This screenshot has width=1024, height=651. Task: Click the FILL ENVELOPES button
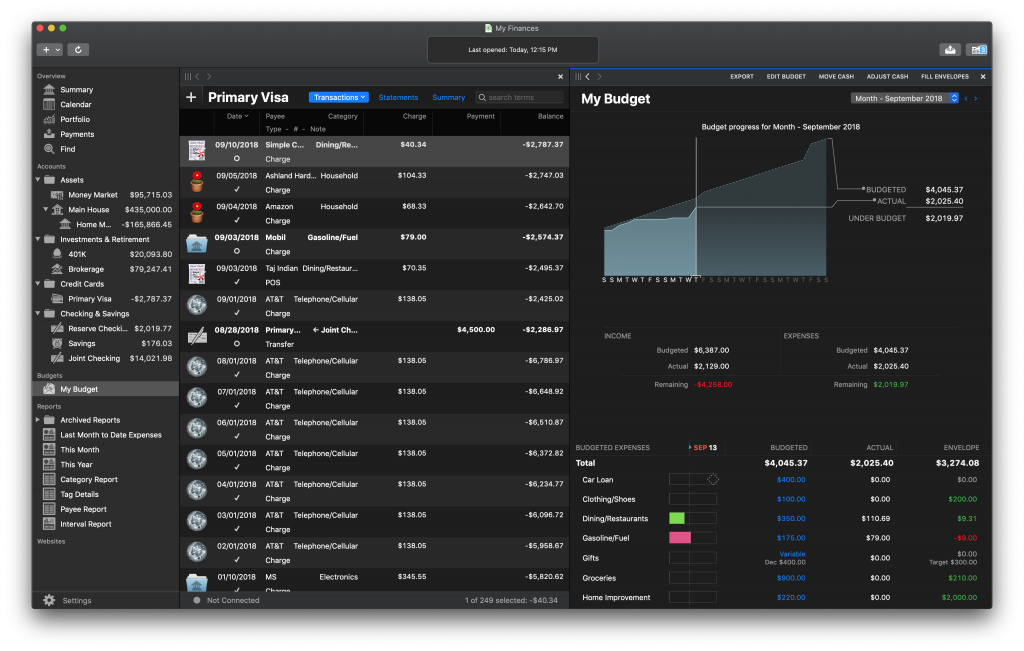[x=944, y=76]
